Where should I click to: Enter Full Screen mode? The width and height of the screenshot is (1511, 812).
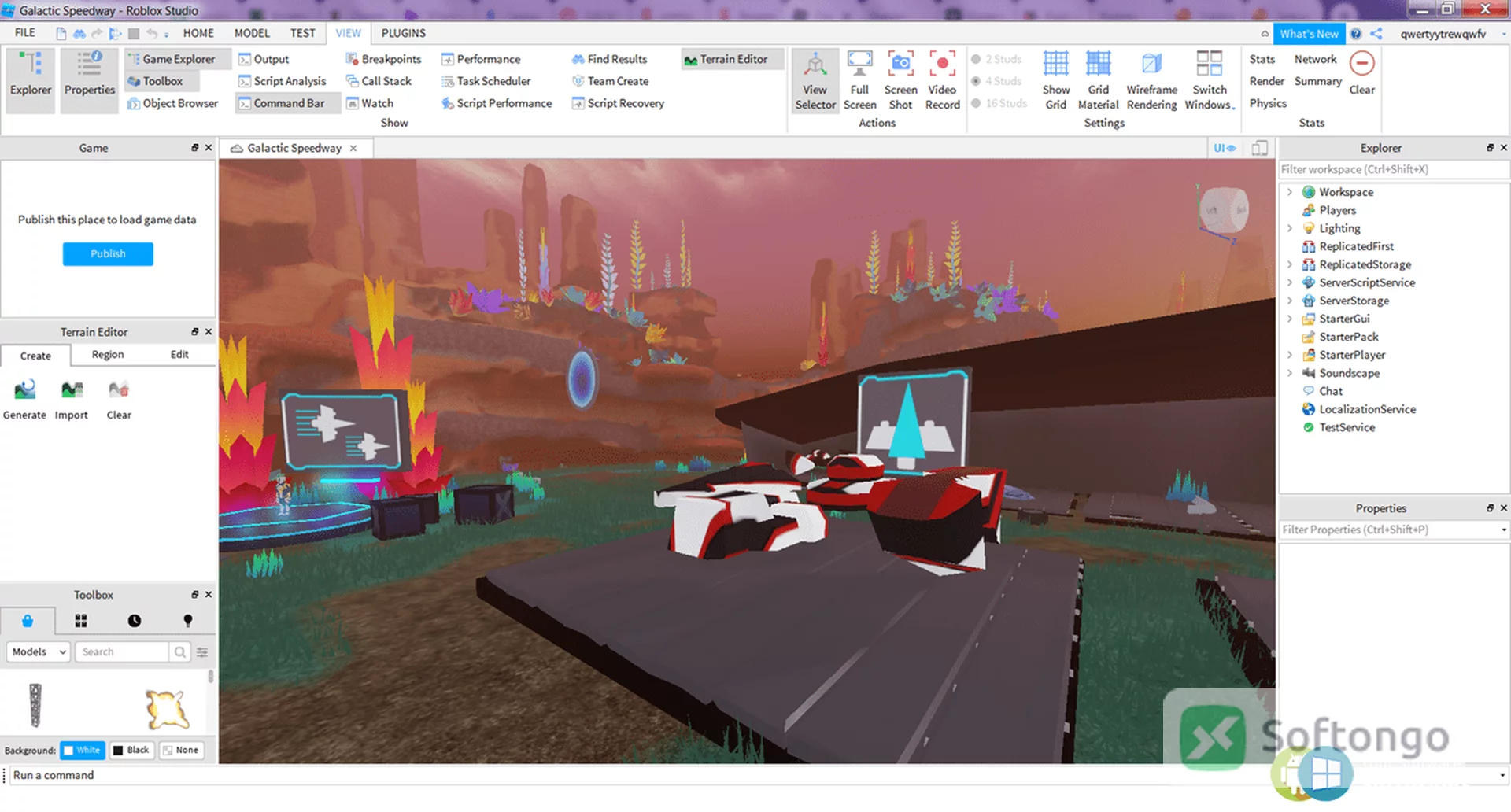point(859,79)
